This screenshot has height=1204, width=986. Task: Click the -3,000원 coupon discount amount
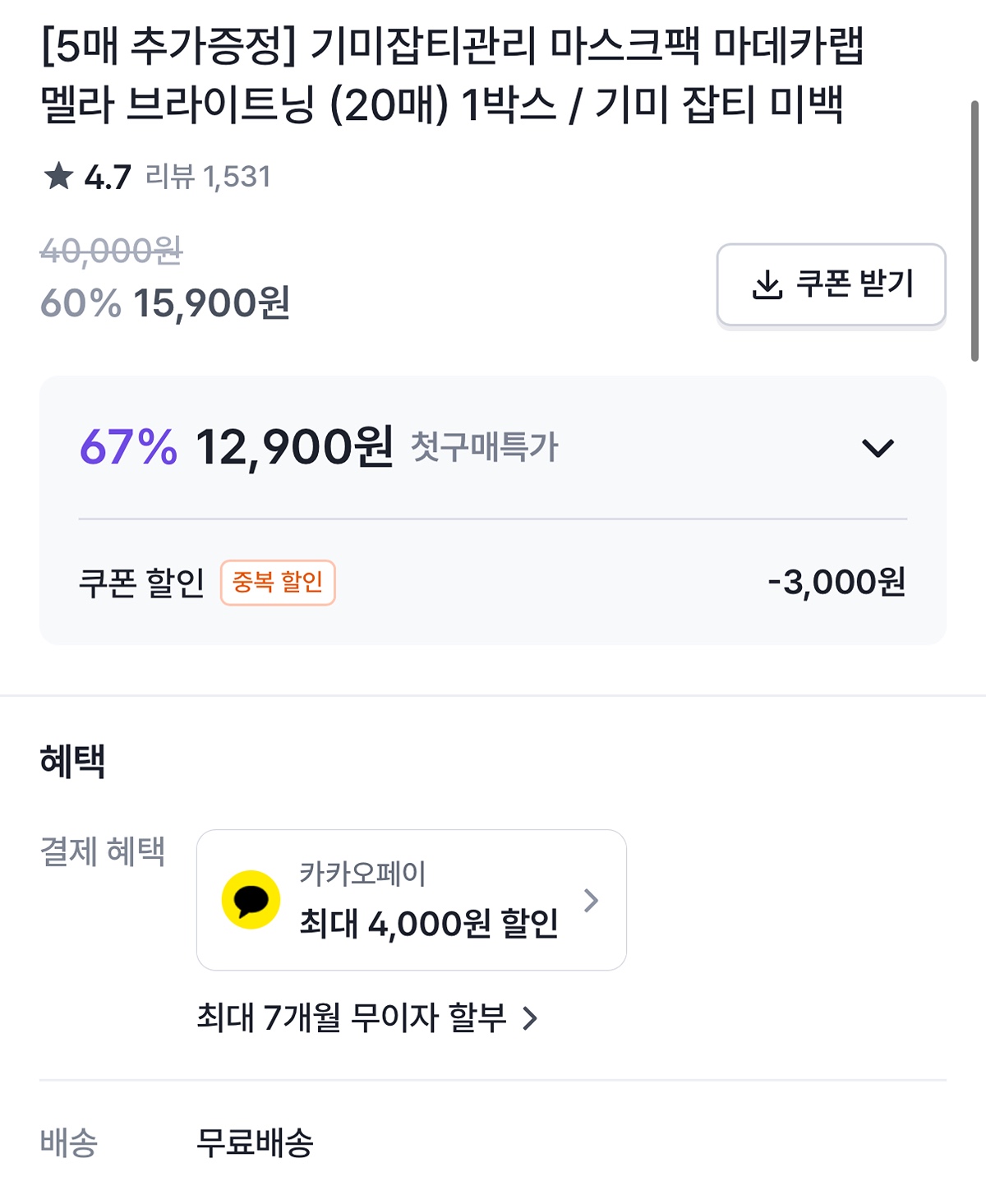point(836,583)
